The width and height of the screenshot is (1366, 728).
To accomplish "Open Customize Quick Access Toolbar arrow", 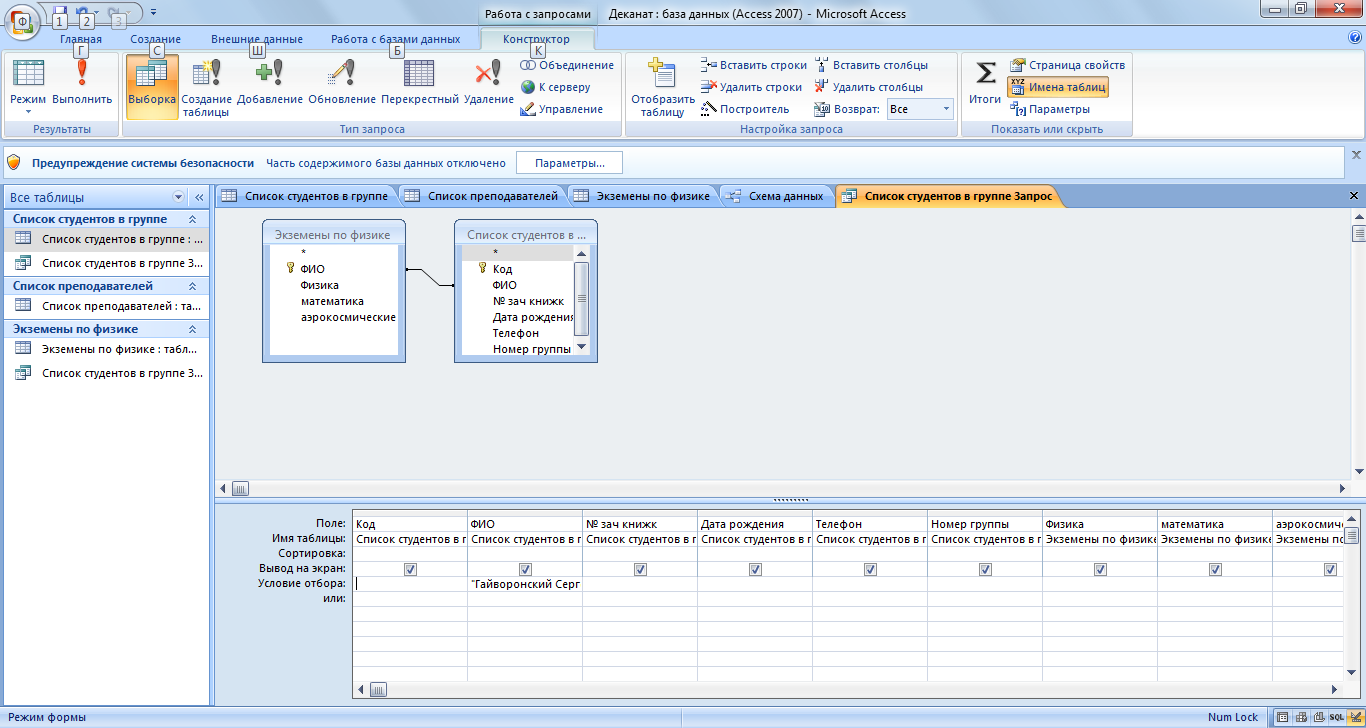I will click(x=153, y=12).
